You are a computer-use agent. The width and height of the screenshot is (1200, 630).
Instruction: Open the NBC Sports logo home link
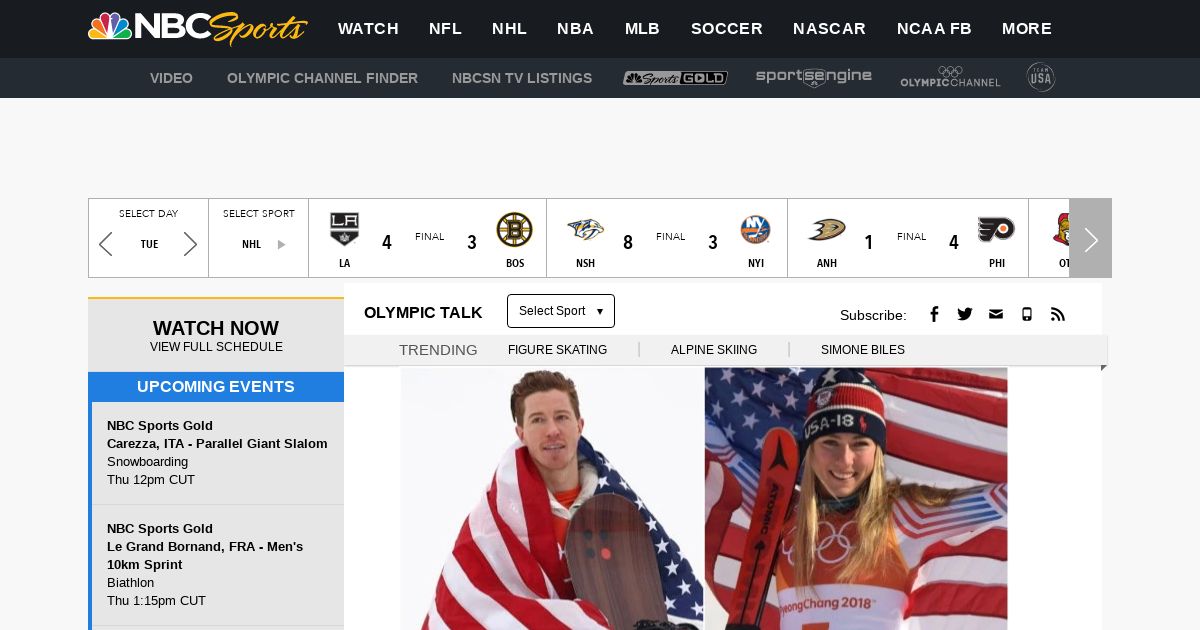coord(197,28)
